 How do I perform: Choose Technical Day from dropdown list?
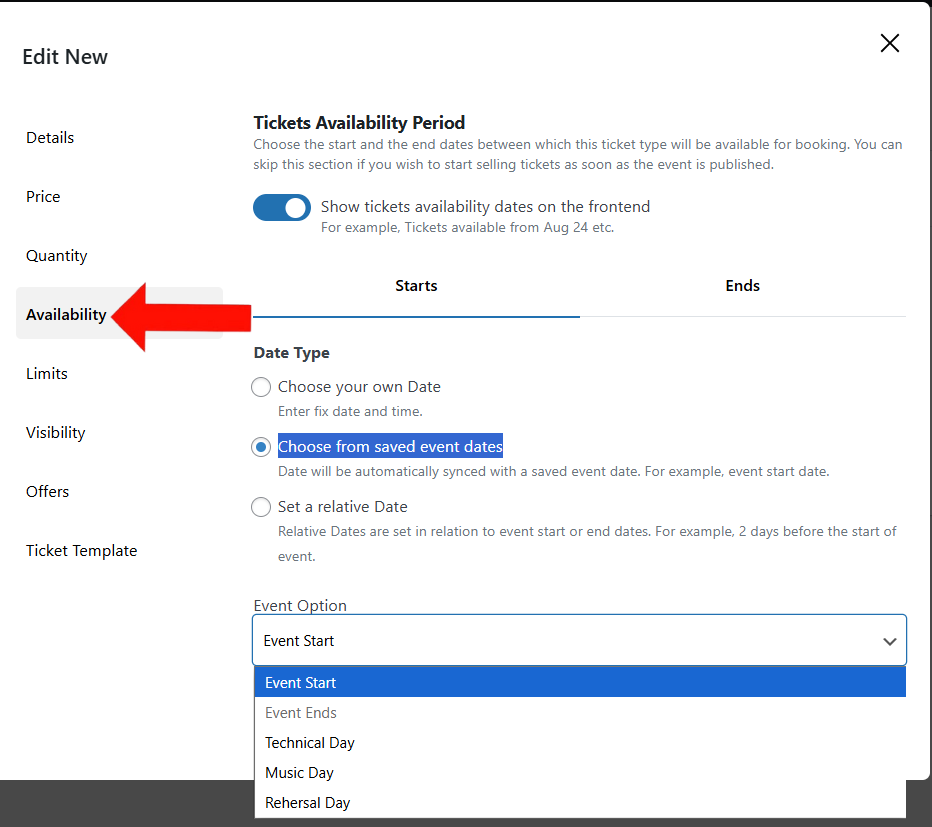[310, 743]
